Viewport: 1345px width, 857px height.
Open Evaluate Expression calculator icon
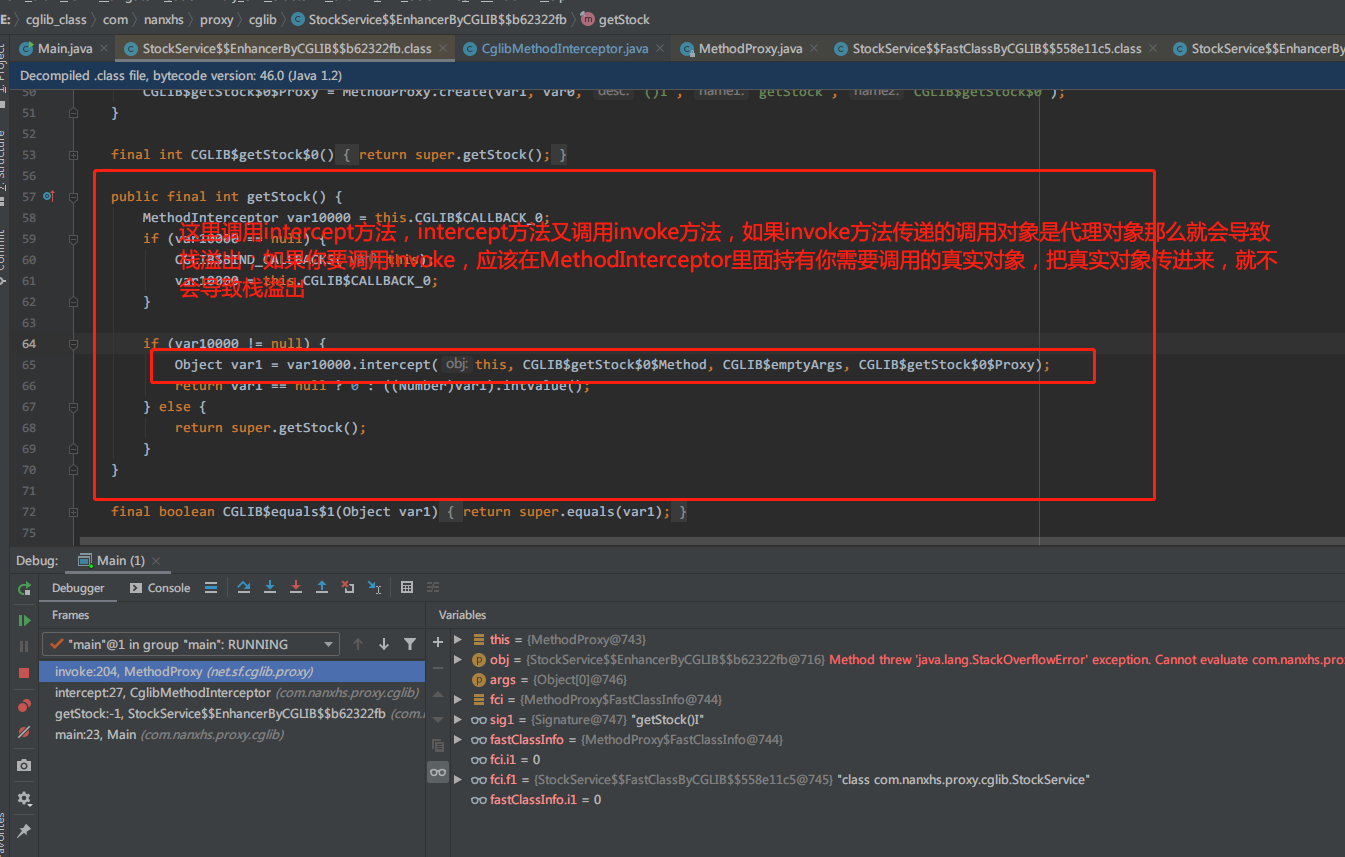pyautogui.click(x=406, y=587)
